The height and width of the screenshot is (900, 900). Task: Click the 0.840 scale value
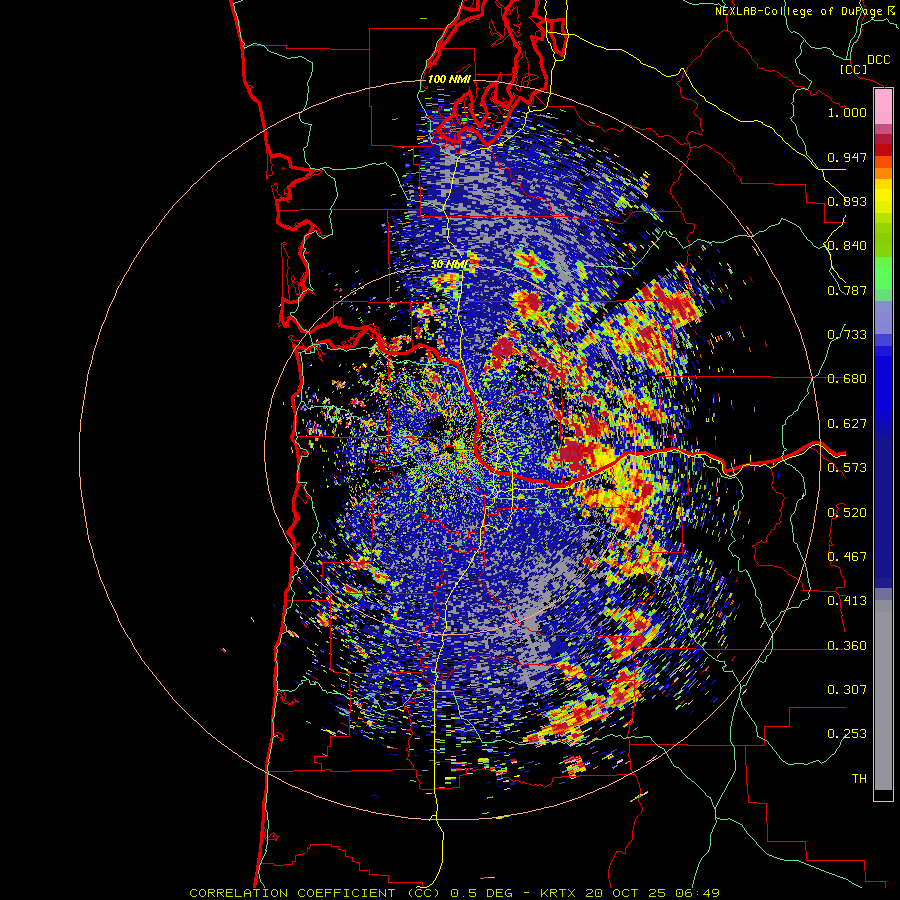pos(847,246)
